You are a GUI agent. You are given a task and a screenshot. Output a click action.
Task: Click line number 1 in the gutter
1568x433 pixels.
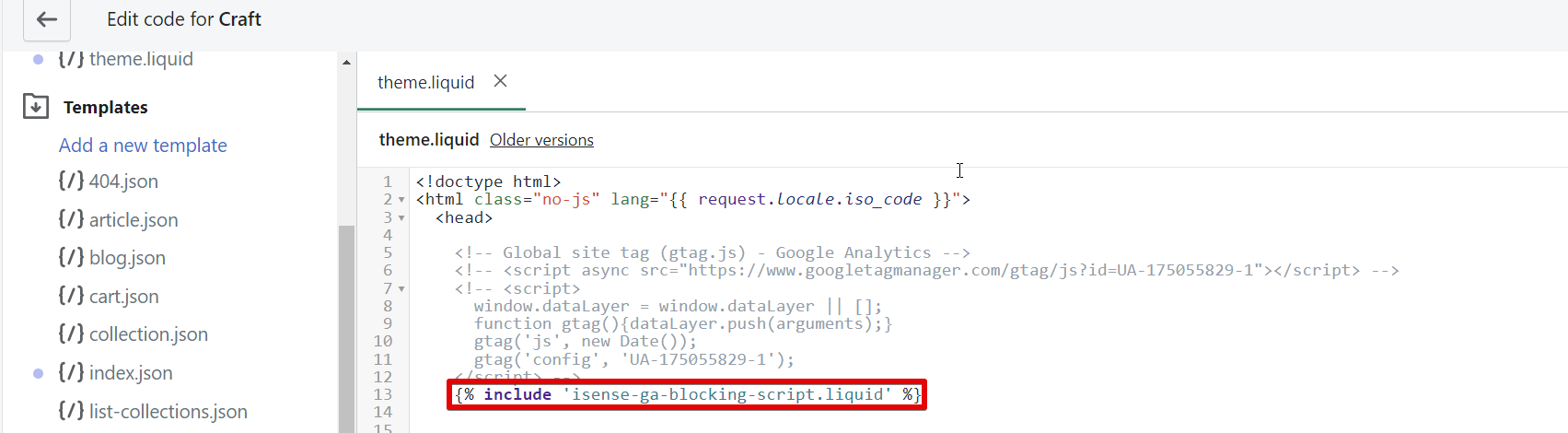(388, 182)
